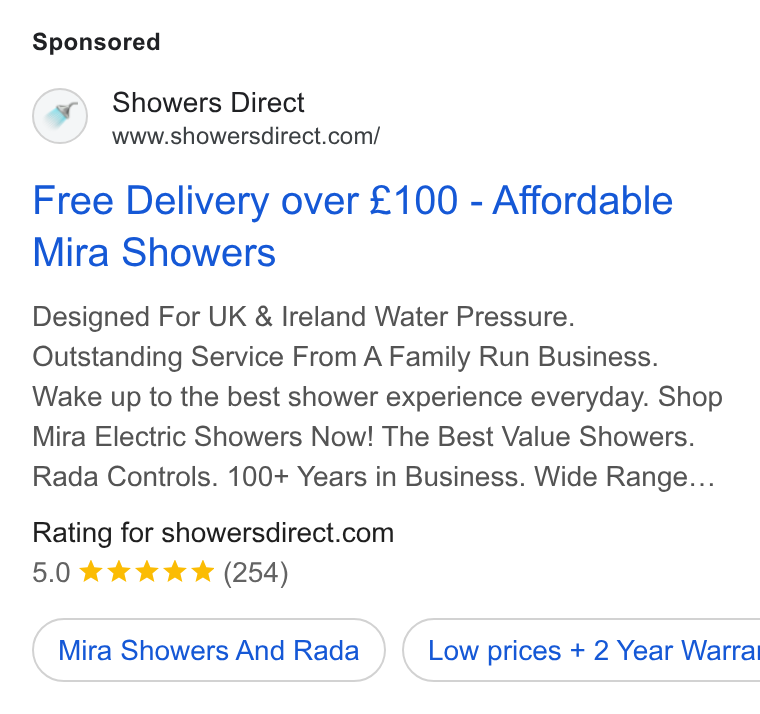This screenshot has width=760, height=714.
Task: Click the 'Mira Showers' headline second line
Action: [154, 253]
